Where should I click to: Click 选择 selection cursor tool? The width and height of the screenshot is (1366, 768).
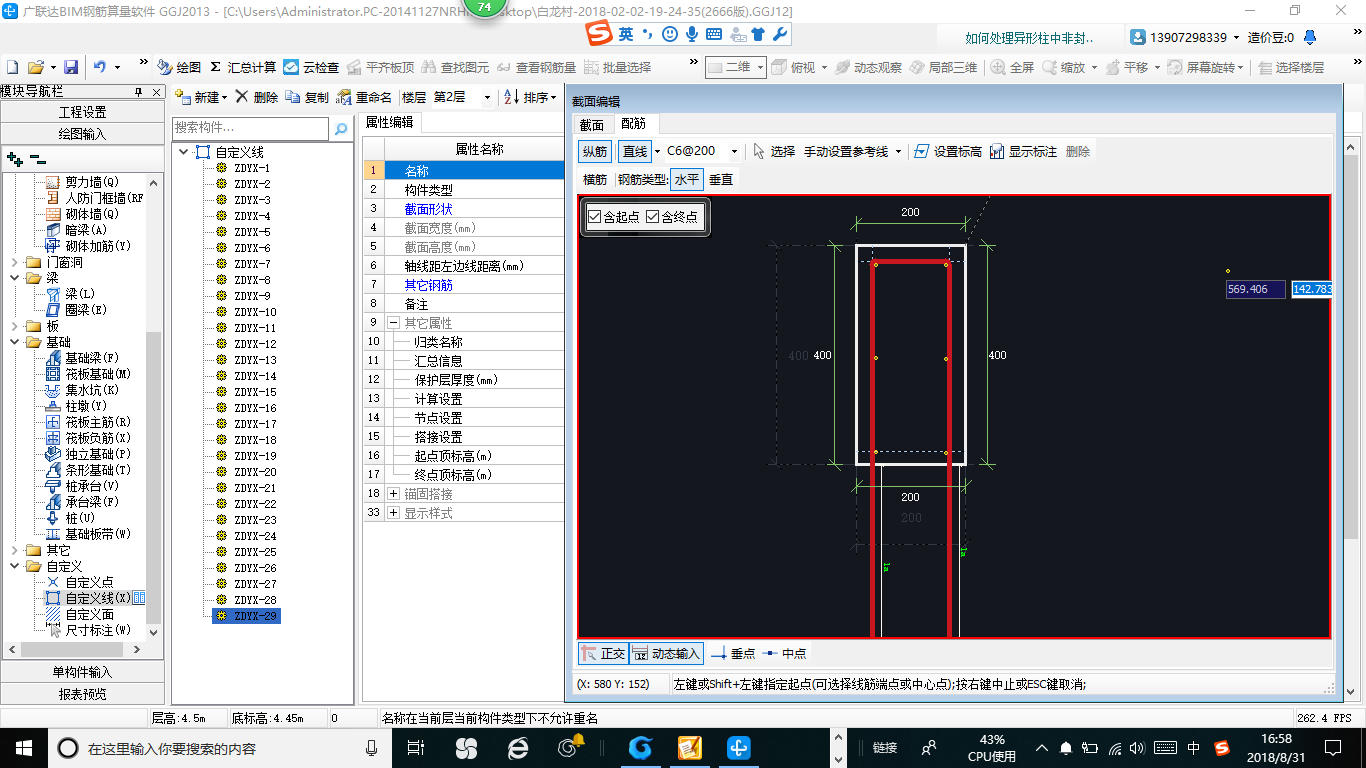[774, 151]
